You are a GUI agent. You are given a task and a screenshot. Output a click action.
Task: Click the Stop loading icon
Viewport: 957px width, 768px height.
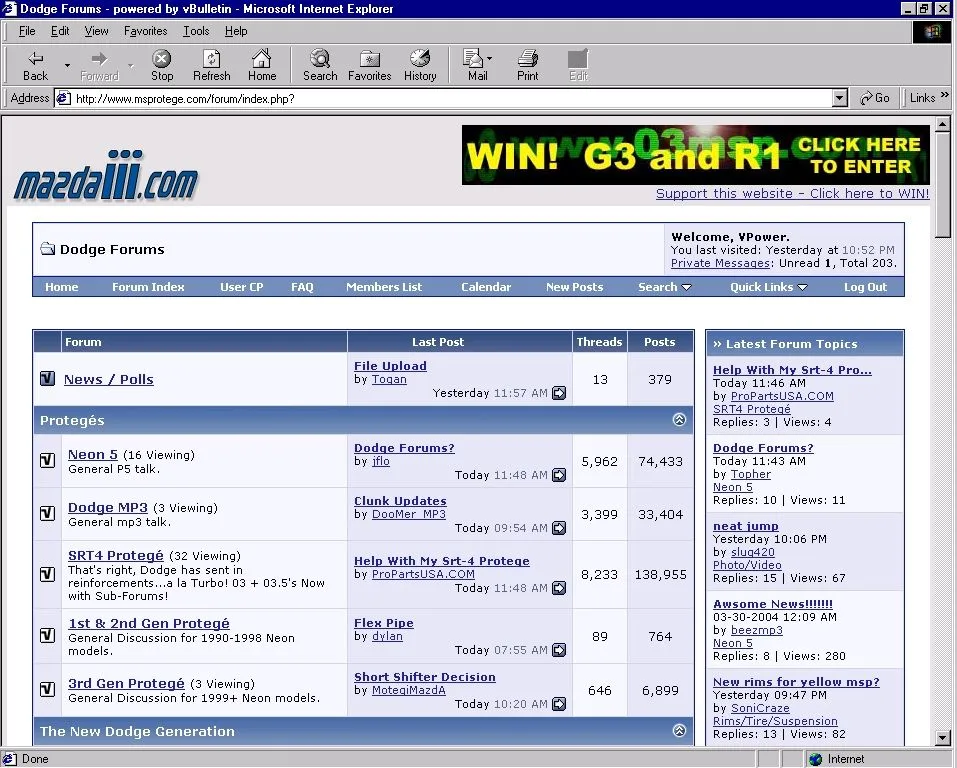tap(161, 59)
